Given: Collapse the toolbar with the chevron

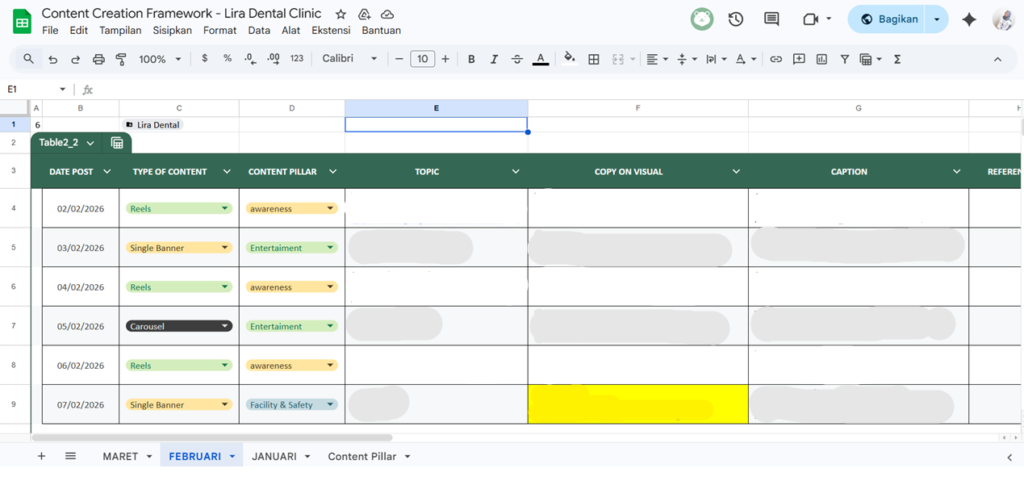Looking at the screenshot, I should [x=997, y=59].
